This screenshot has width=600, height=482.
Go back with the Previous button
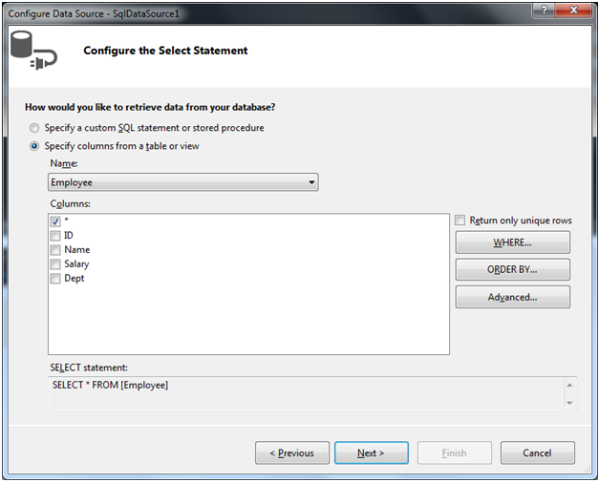coord(292,453)
